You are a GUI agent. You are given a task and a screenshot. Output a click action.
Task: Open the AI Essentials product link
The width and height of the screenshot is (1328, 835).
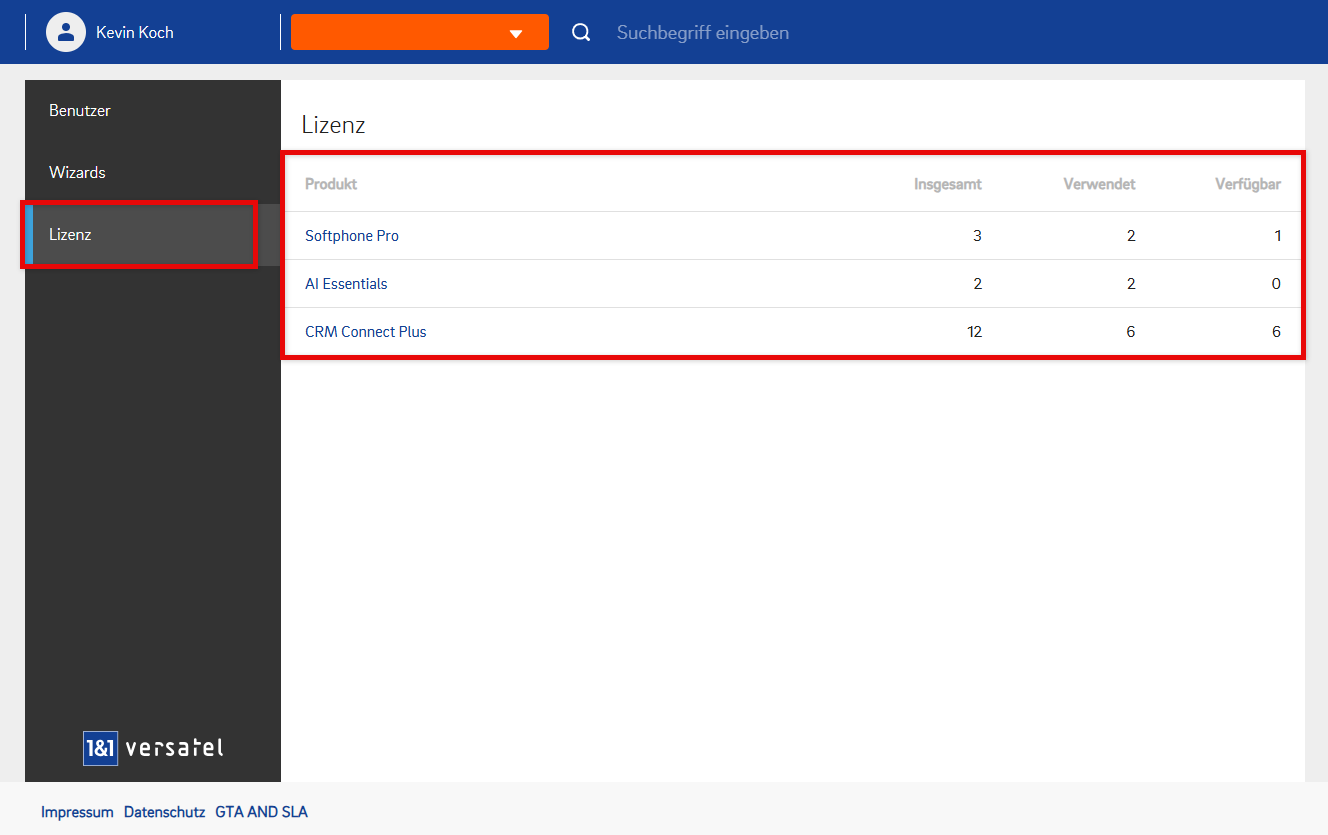click(x=346, y=284)
